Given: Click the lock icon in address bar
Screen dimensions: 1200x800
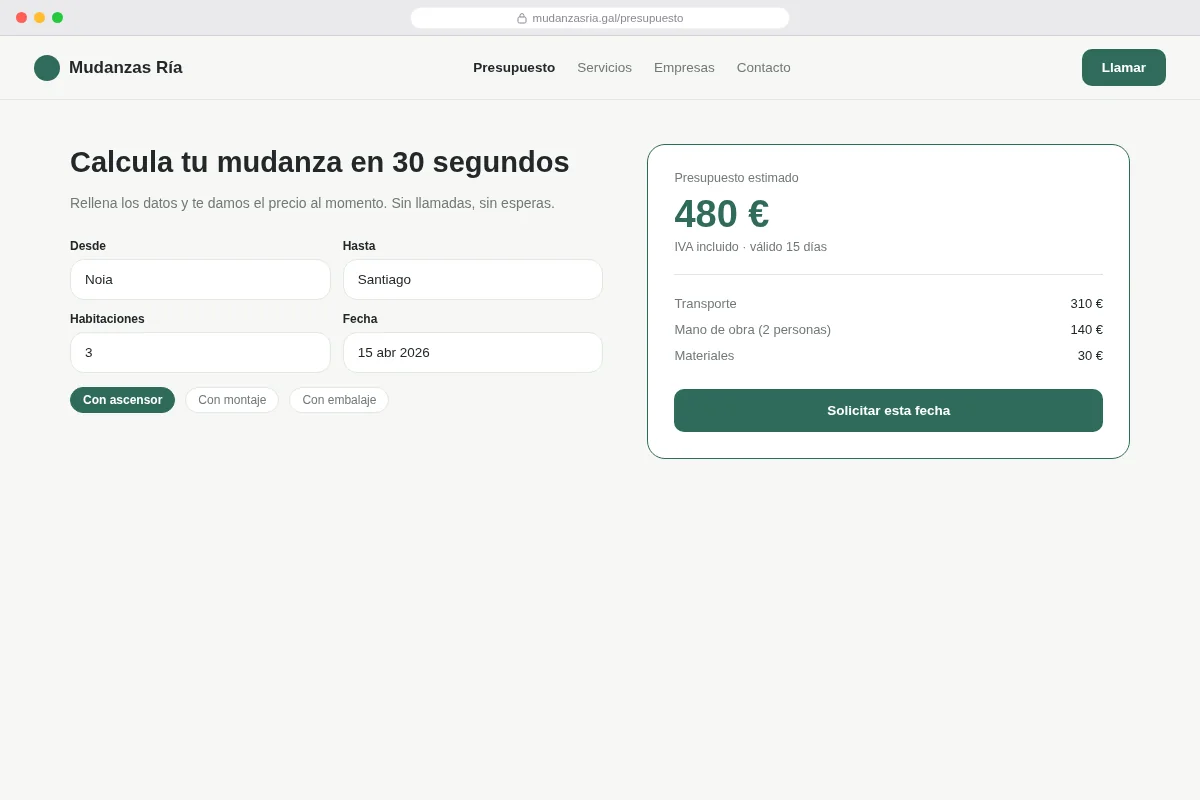Looking at the screenshot, I should point(522,18).
